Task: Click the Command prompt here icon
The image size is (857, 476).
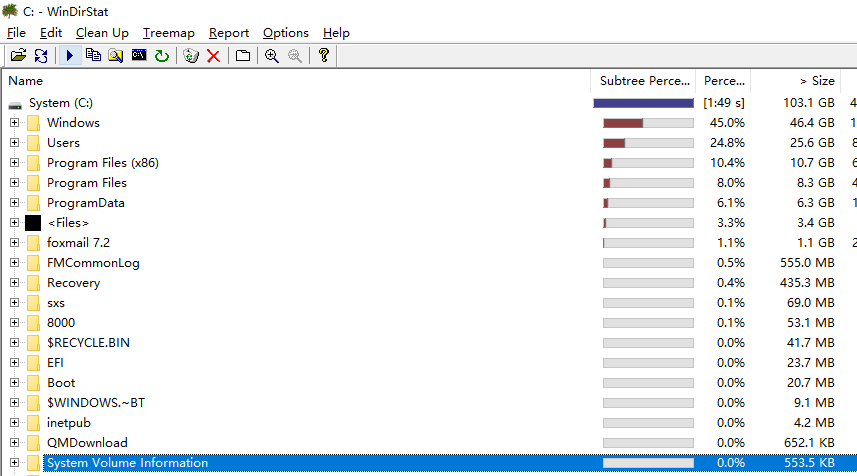Action: click(139, 55)
